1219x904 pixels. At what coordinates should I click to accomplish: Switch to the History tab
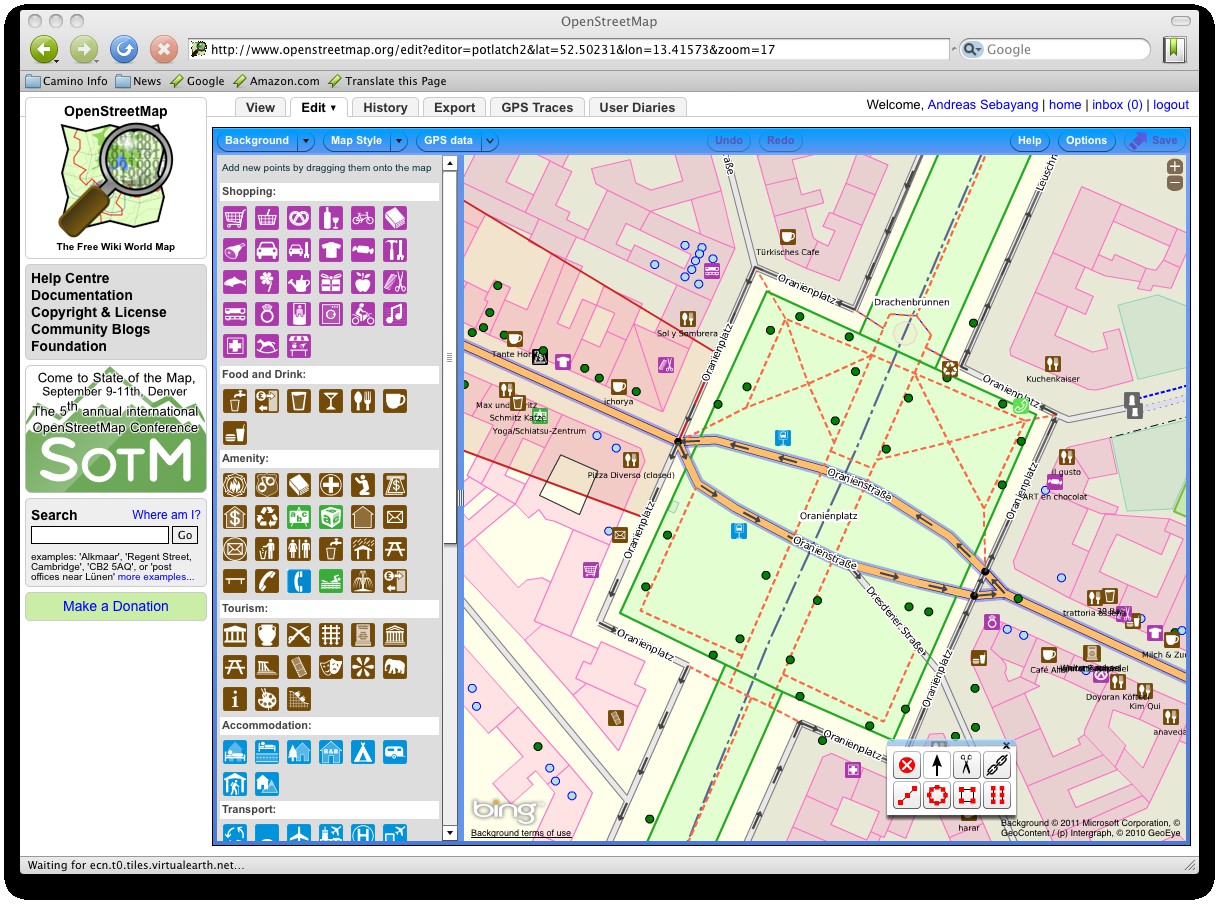[385, 107]
